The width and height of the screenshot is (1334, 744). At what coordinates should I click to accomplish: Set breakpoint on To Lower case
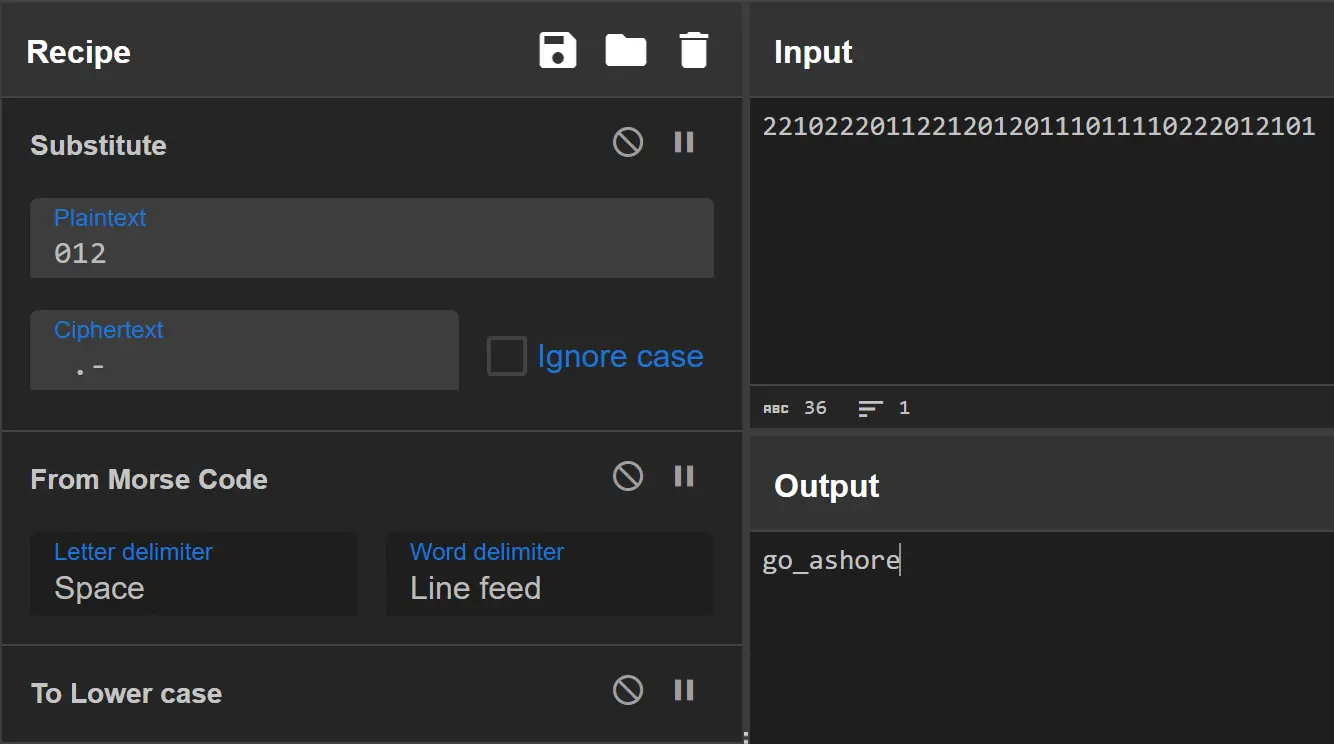click(x=684, y=691)
